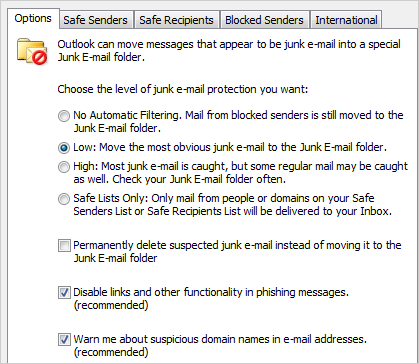The width and height of the screenshot is (419, 364).
Task: Go to the Blocked Senders tab
Action: tap(264, 20)
